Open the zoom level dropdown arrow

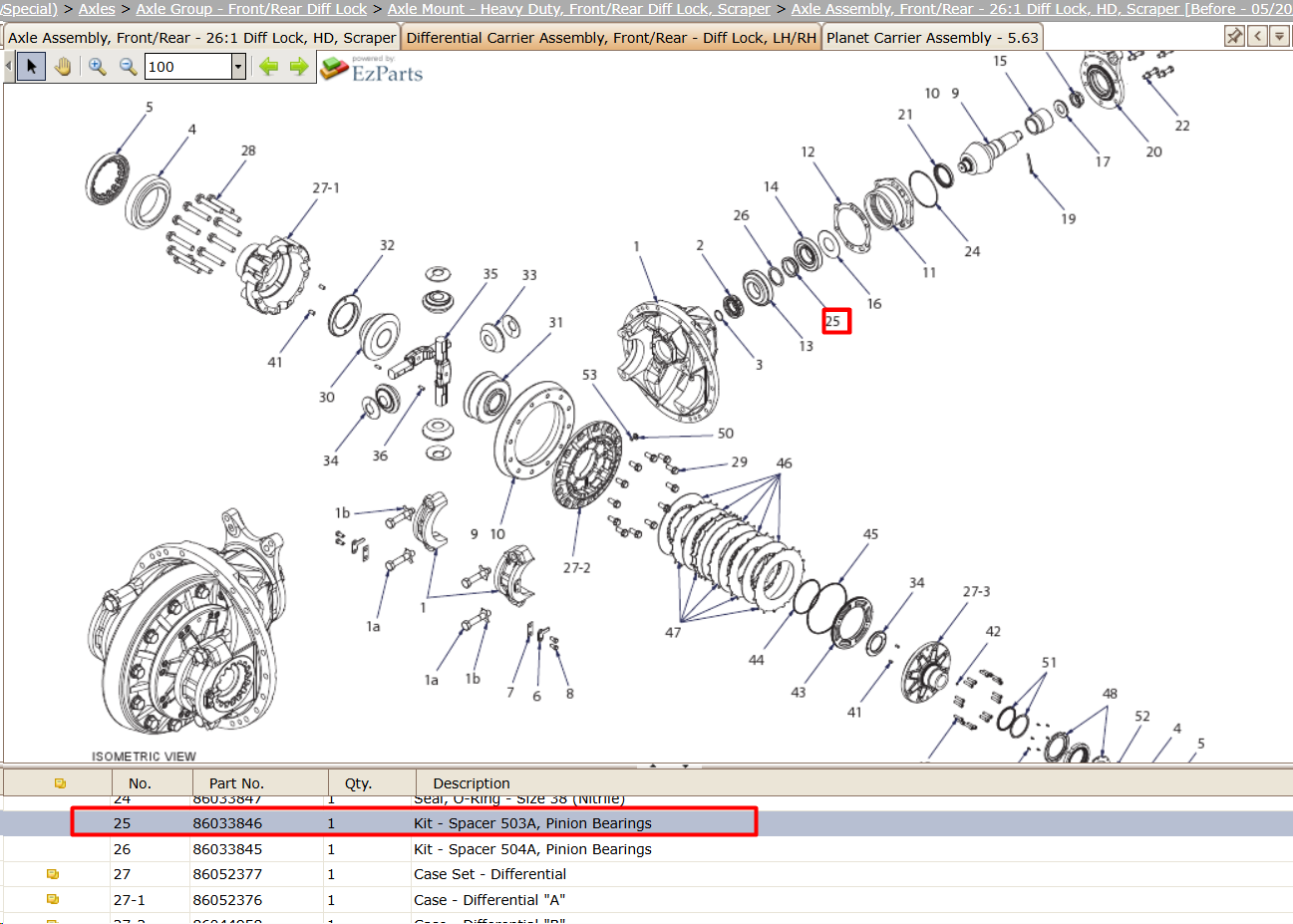click(x=238, y=67)
